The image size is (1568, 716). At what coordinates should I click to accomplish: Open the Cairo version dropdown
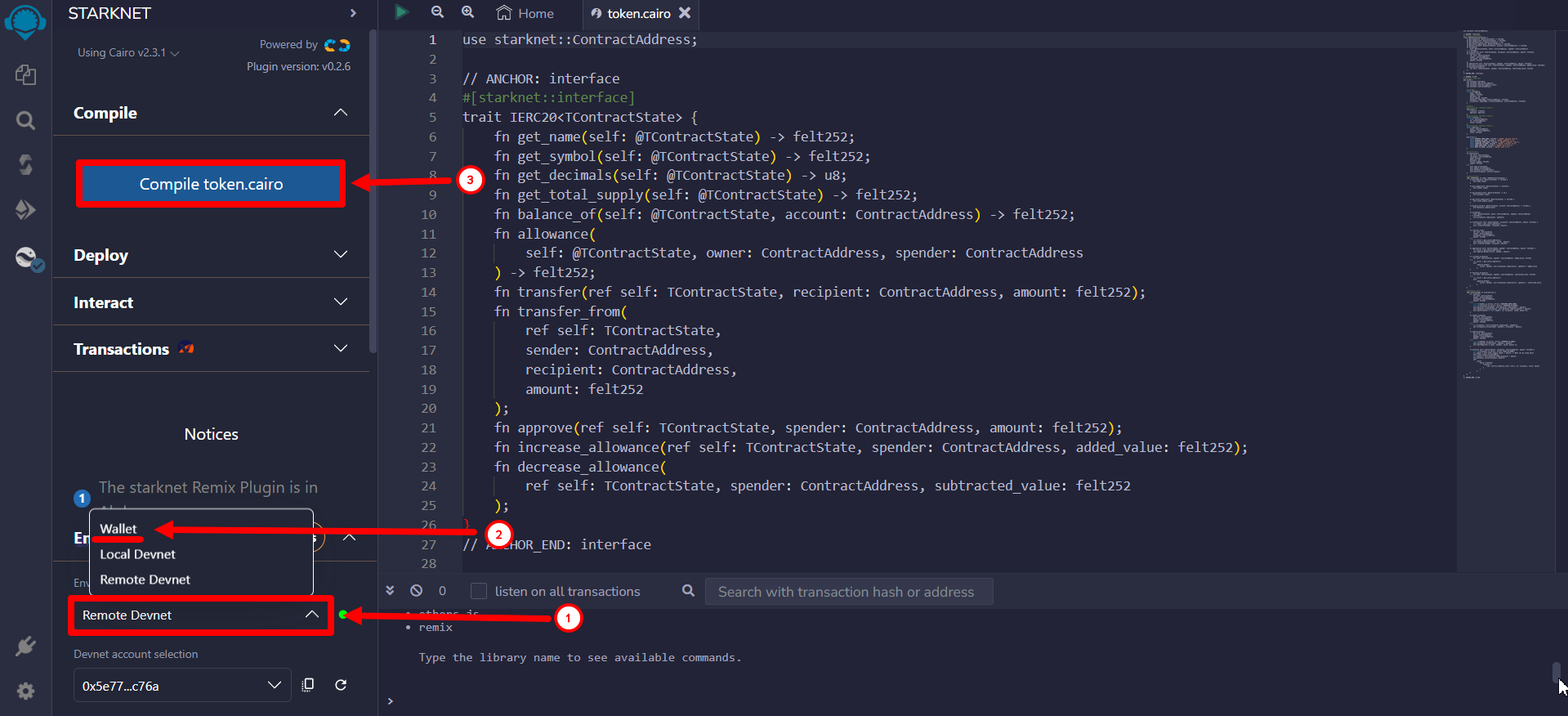(128, 52)
